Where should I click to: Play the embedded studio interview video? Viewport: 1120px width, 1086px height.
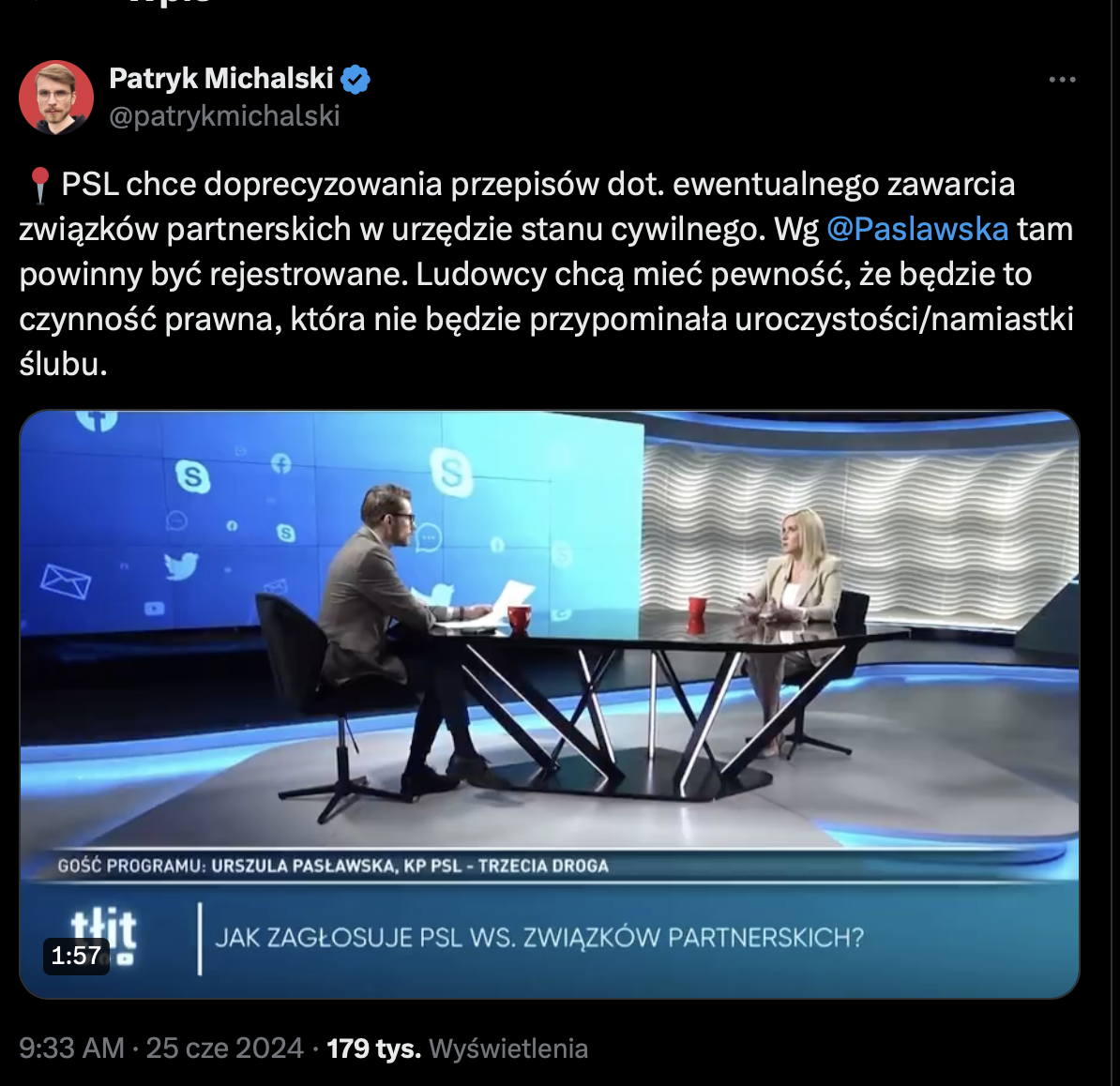[x=550, y=704]
